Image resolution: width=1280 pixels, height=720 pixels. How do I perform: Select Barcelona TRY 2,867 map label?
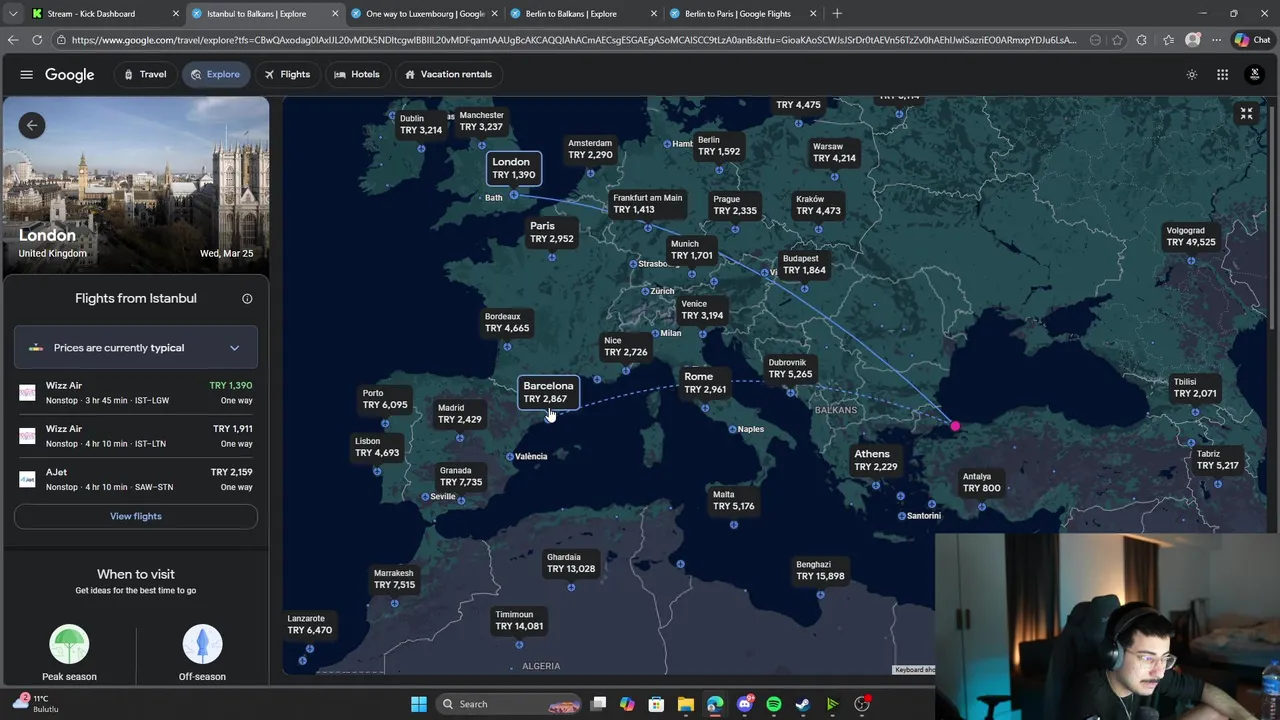coord(548,392)
